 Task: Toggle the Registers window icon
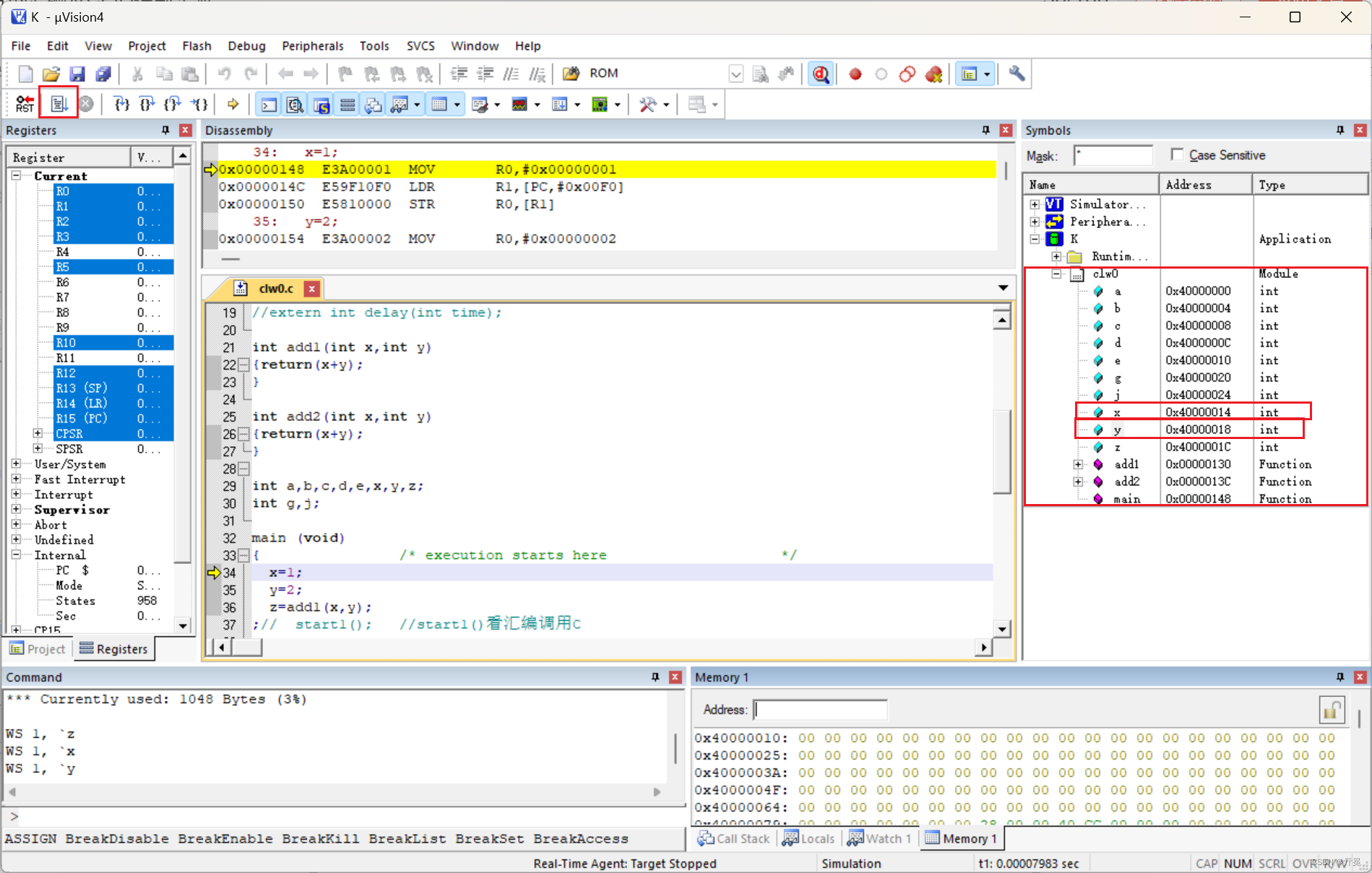pyautogui.click(x=348, y=105)
